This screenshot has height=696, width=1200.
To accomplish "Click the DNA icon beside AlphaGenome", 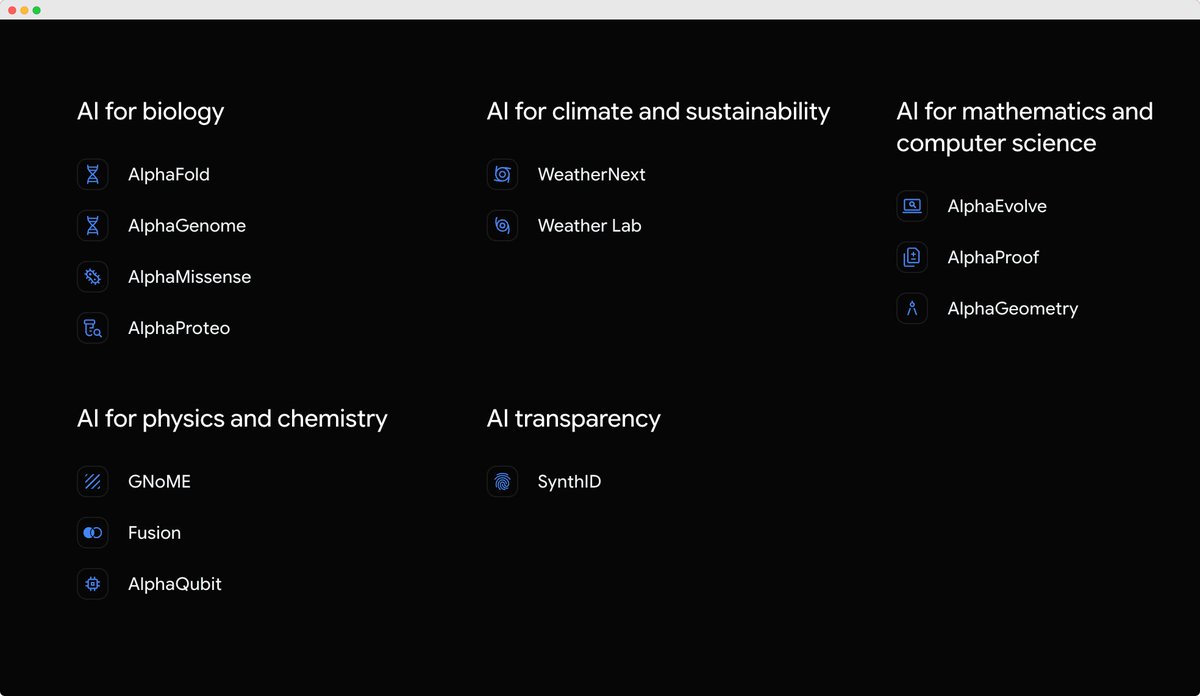I will pyautogui.click(x=92, y=226).
